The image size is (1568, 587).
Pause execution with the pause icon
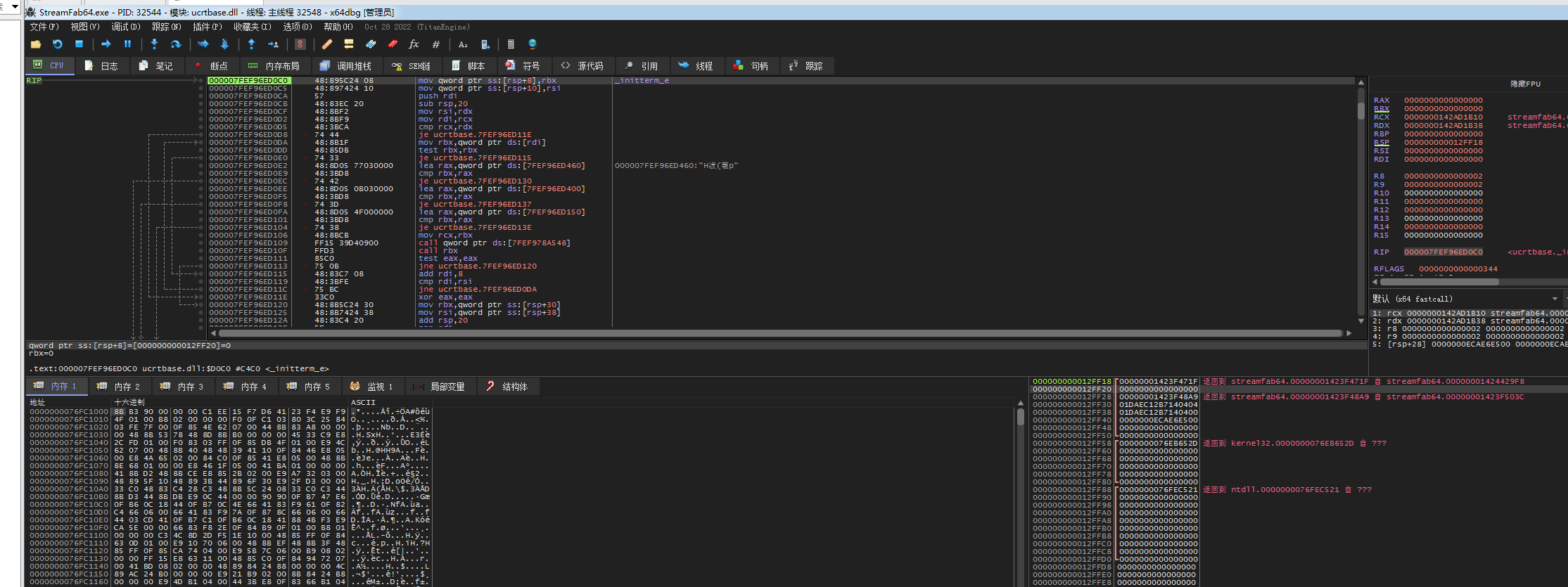pyautogui.click(x=127, y=44)
